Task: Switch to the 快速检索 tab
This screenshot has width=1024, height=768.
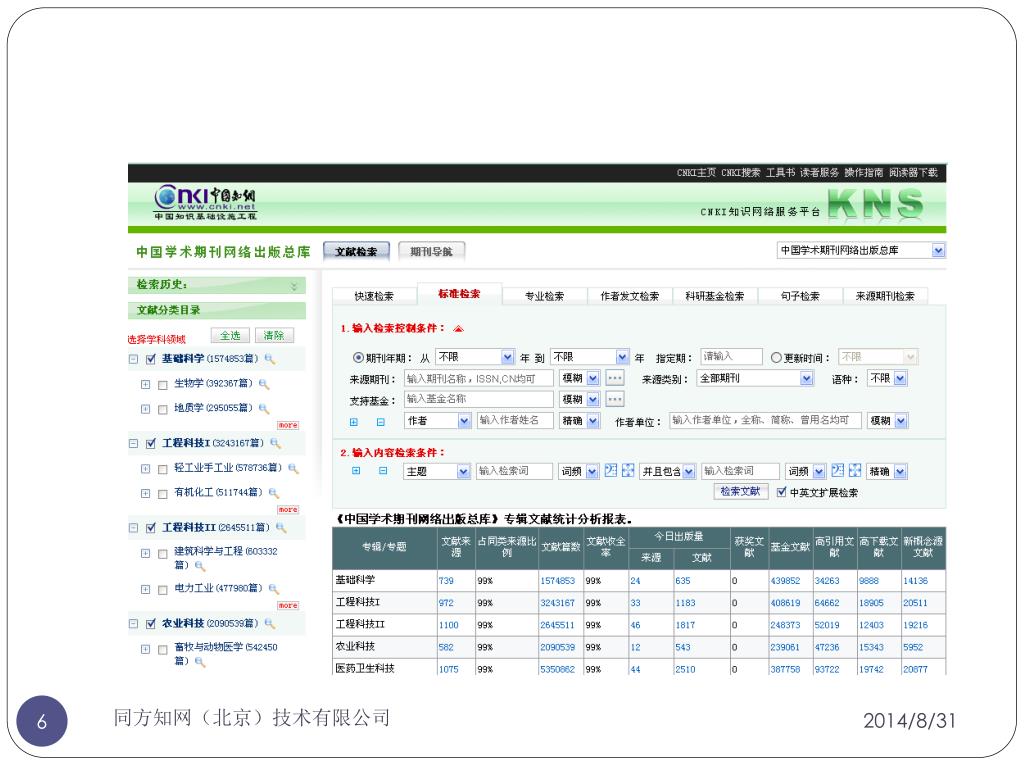Action: [x=374, y=296]
